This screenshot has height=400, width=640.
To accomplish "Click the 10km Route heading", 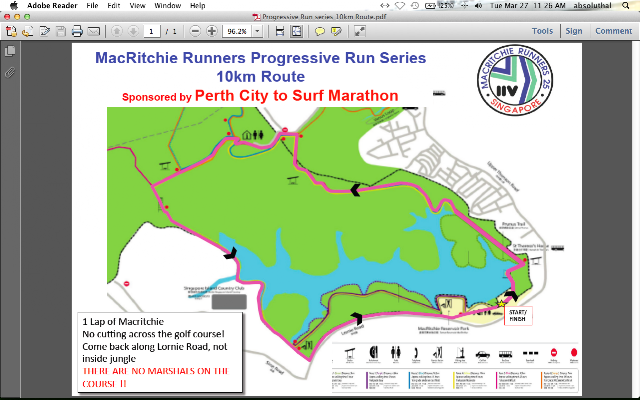I will 260,77.
